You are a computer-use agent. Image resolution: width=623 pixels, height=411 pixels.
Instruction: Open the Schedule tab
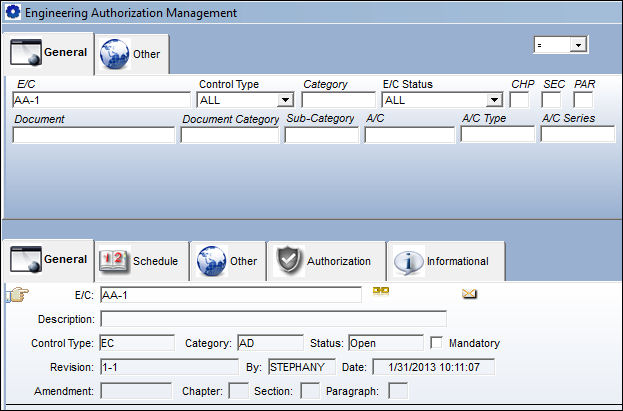point(142,261)
